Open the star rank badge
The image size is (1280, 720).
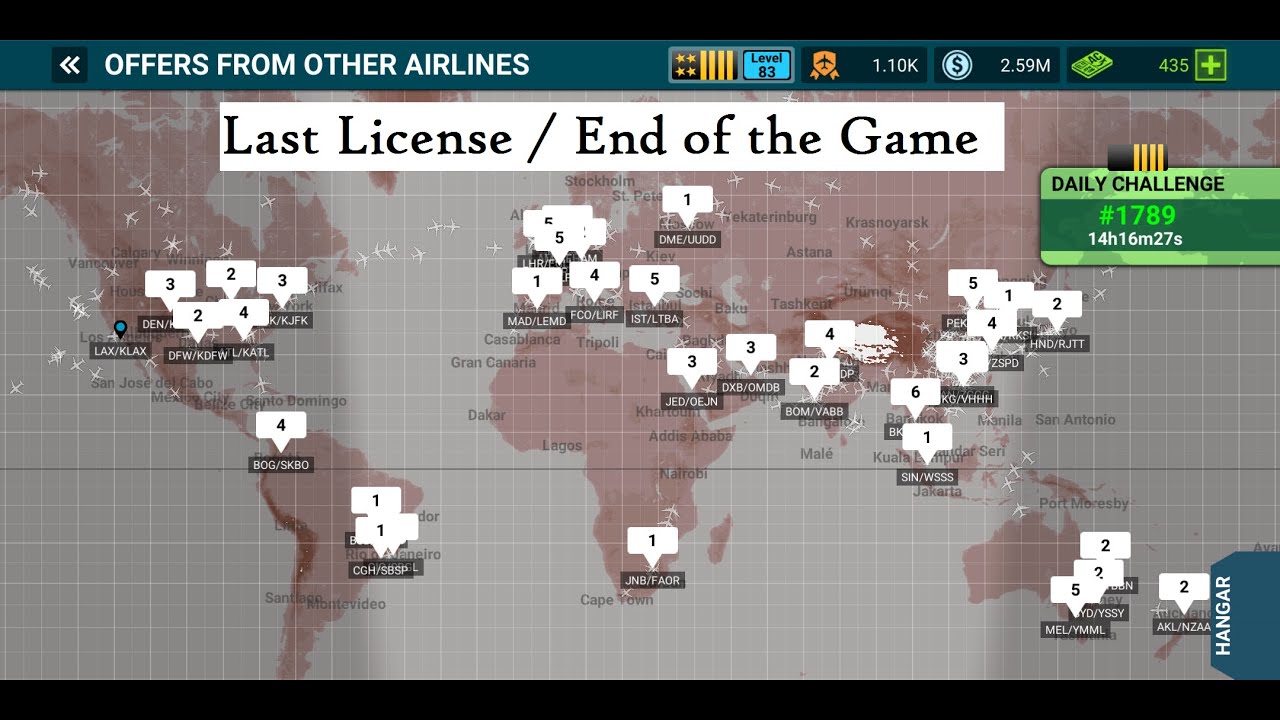coord(703,66)
